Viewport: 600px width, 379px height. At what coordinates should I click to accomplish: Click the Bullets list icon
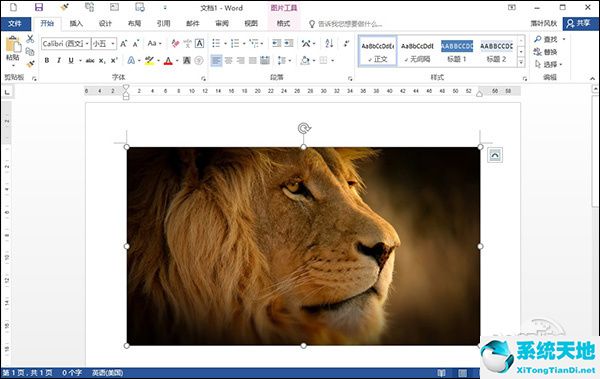[216, 43]
